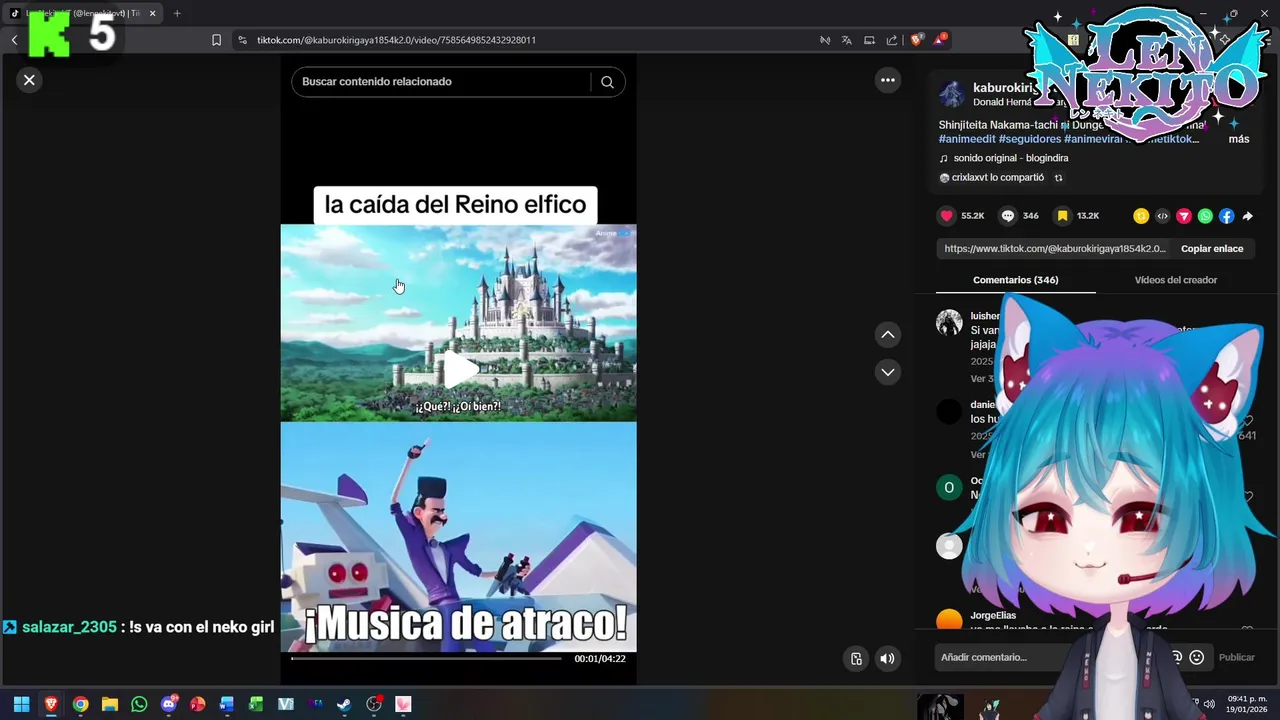Viewport: 1280px width, 720px height.
Task: Switch to Comentarios (346) tab
Action: click(1015, 280)
